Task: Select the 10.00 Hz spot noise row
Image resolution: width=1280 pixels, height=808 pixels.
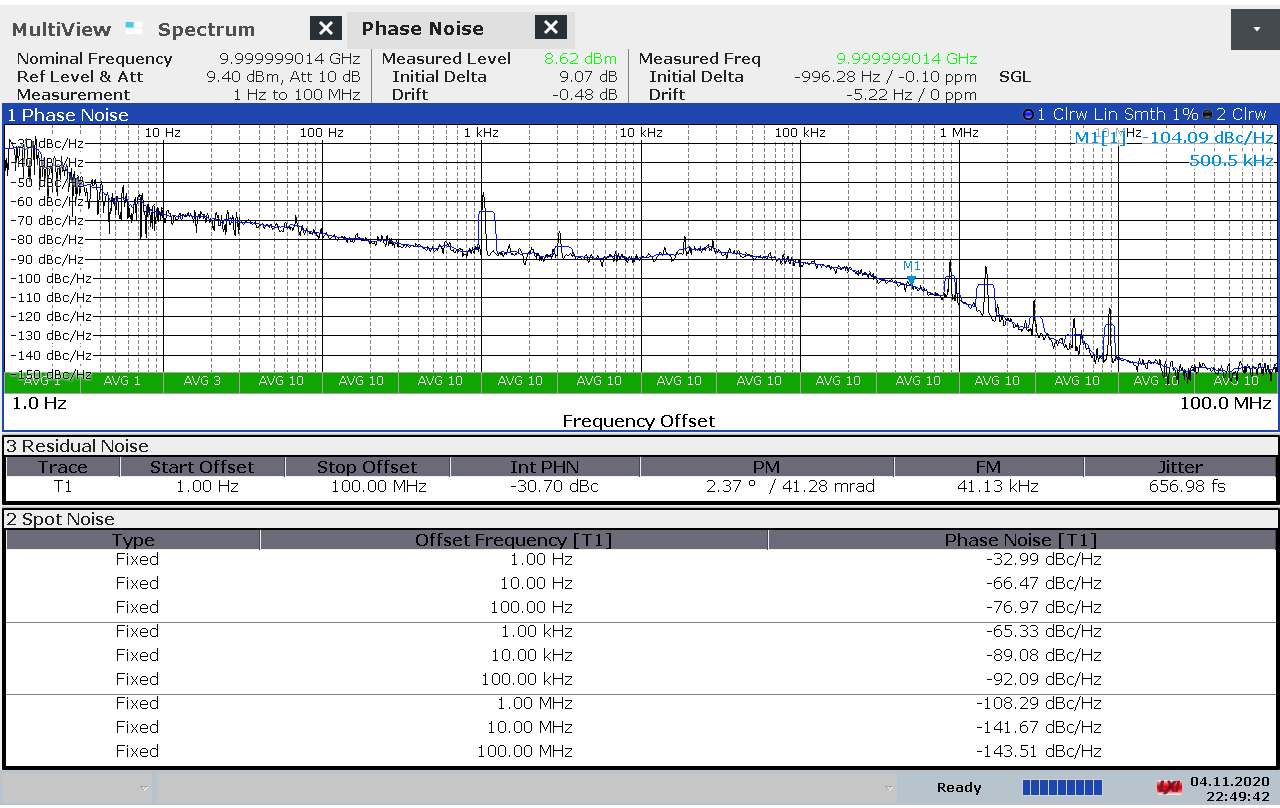Action: click(x=641, y=583)
